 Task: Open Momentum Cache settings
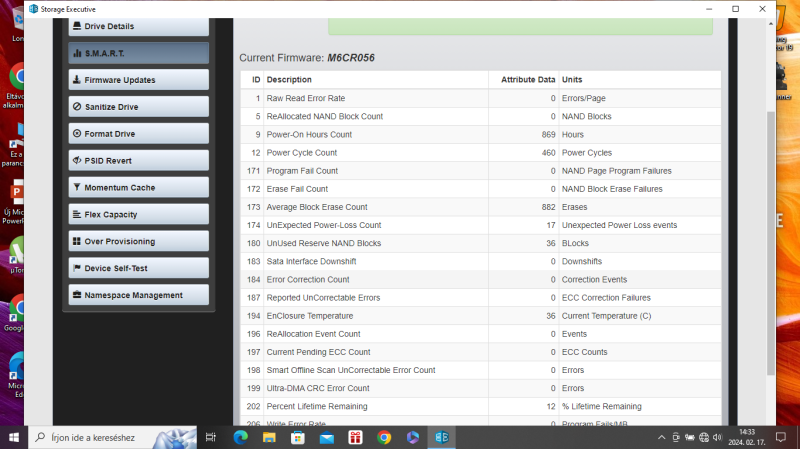tap(138, 187)
